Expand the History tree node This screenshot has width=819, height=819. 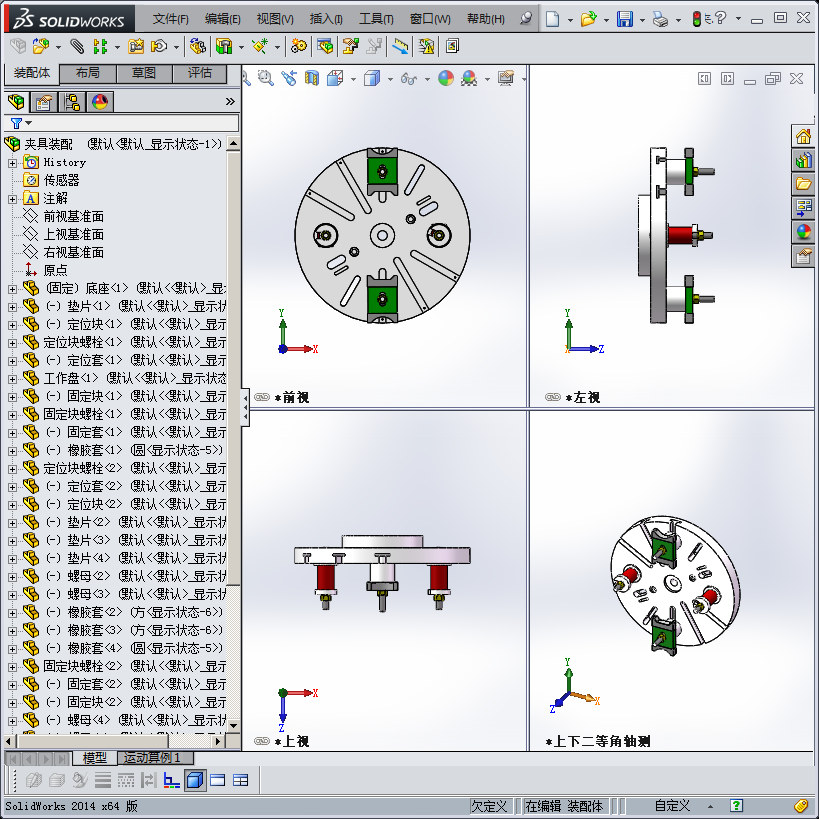point(13,163)
